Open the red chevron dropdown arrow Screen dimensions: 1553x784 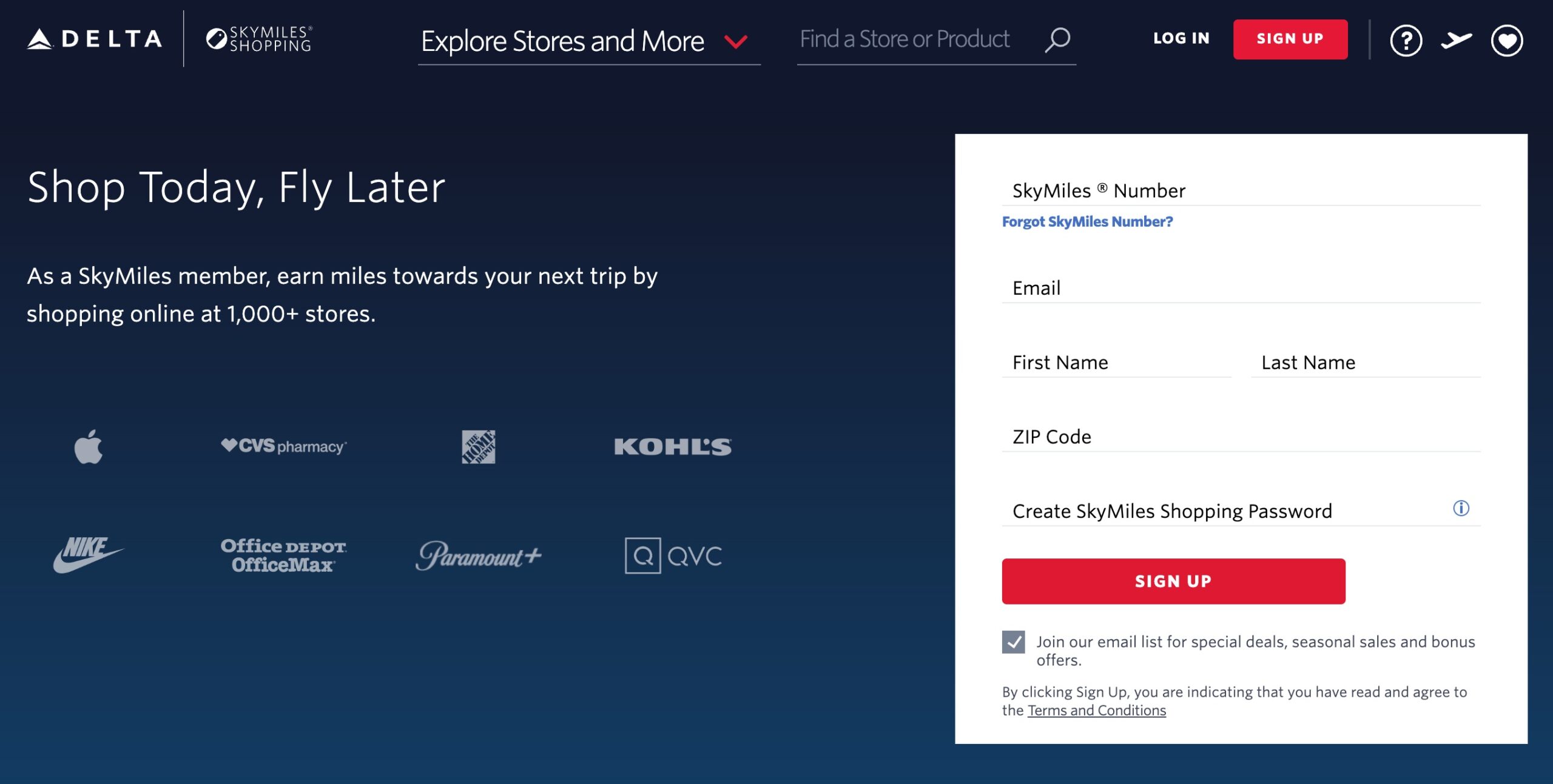(x=735, y=42)
